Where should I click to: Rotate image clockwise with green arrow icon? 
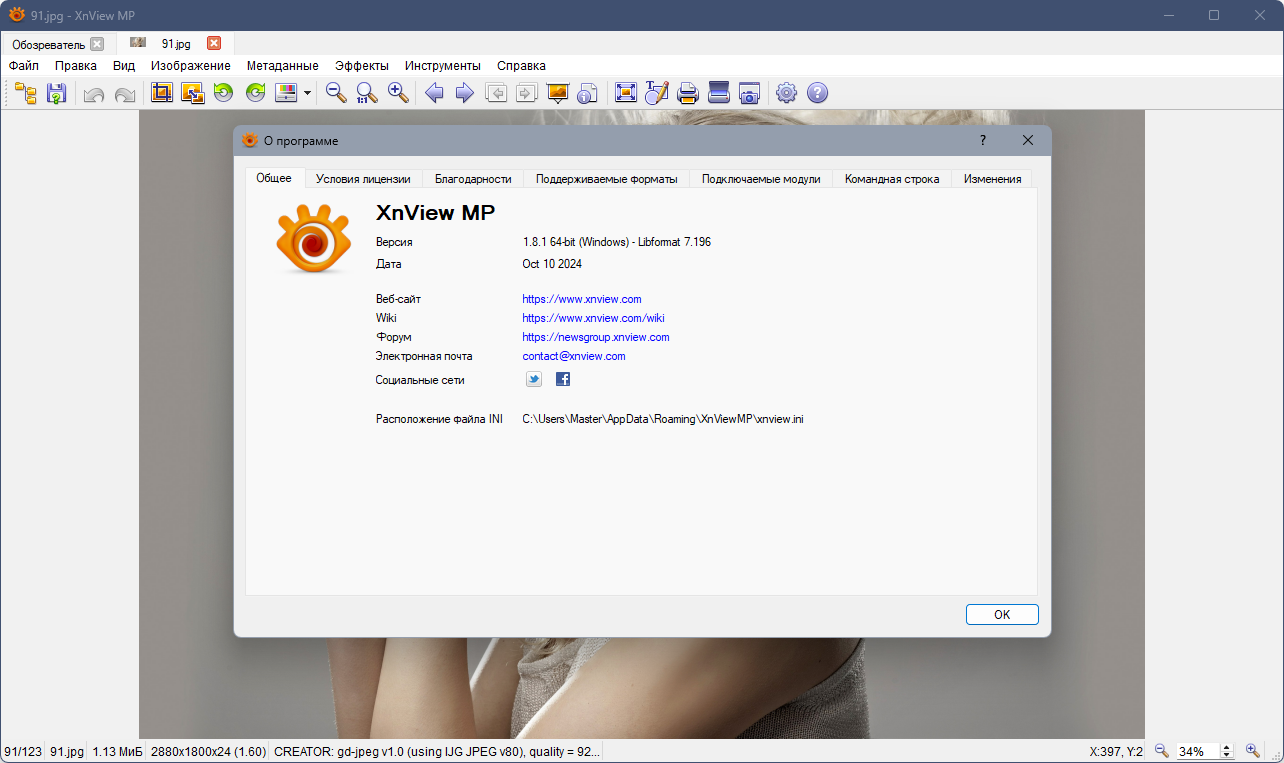[256, 93]
